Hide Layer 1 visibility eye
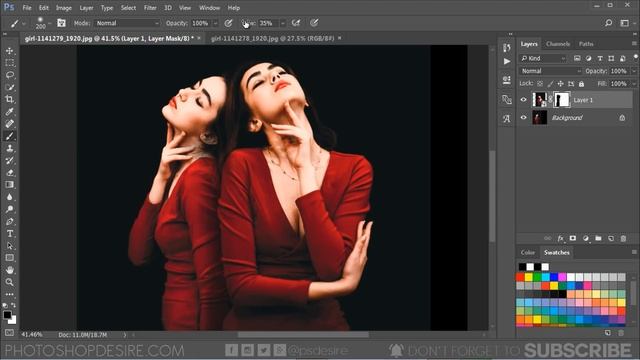Image resolution: width=640 pixels, height=360 pixels. pyautogui.click(x=524, y=100)
